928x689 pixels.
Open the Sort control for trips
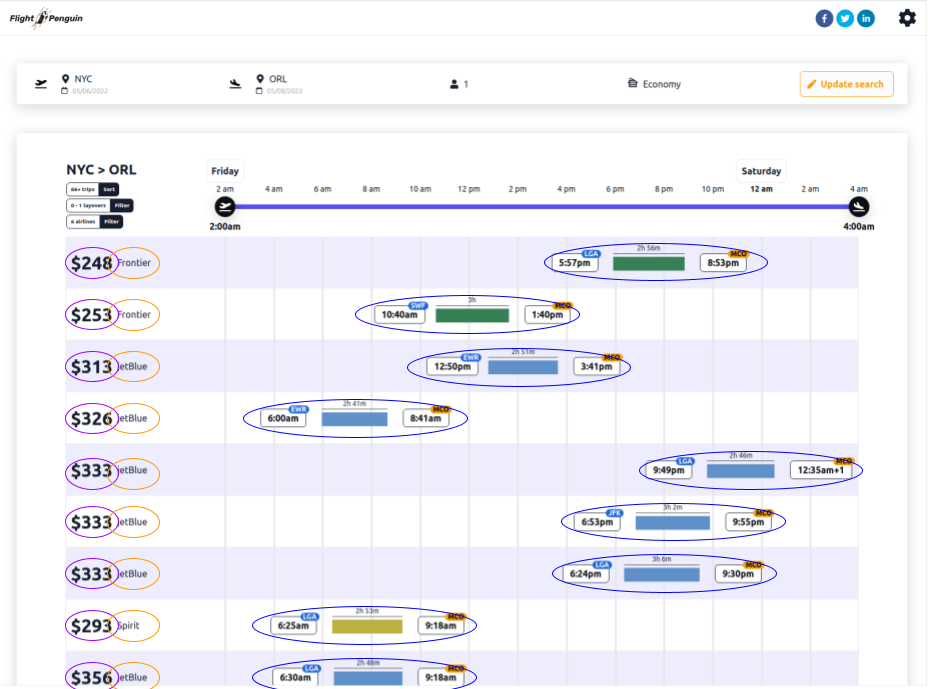point(109,189)
